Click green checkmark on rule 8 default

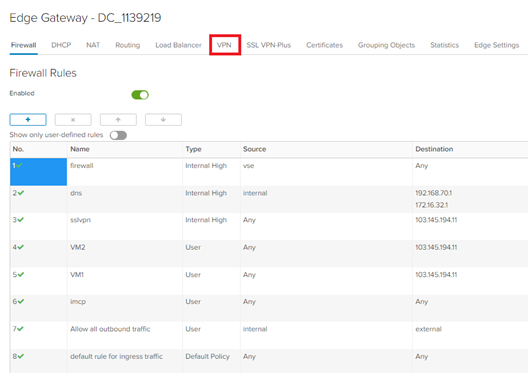[x=21, y=356]
